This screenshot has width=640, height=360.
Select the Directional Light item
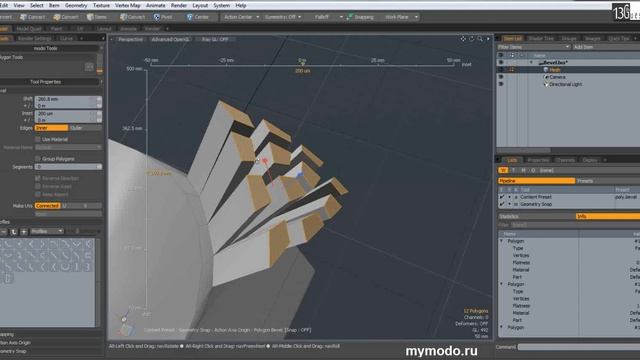[x=565, y=84]
